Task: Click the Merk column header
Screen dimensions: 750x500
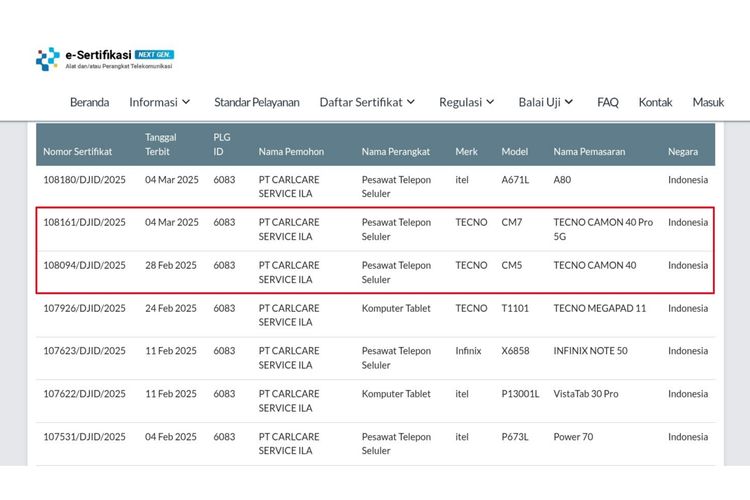Action: 466,152
